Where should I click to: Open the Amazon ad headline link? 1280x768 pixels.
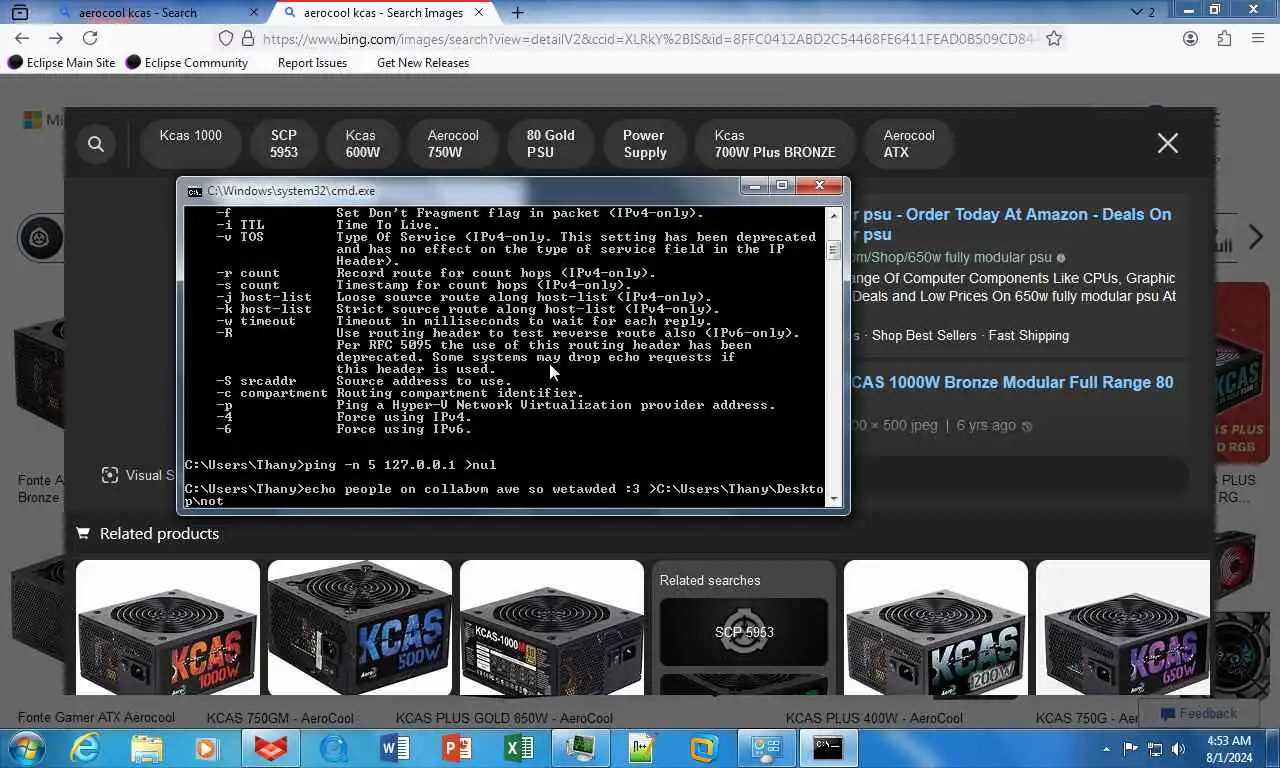tap(1010, 224)
